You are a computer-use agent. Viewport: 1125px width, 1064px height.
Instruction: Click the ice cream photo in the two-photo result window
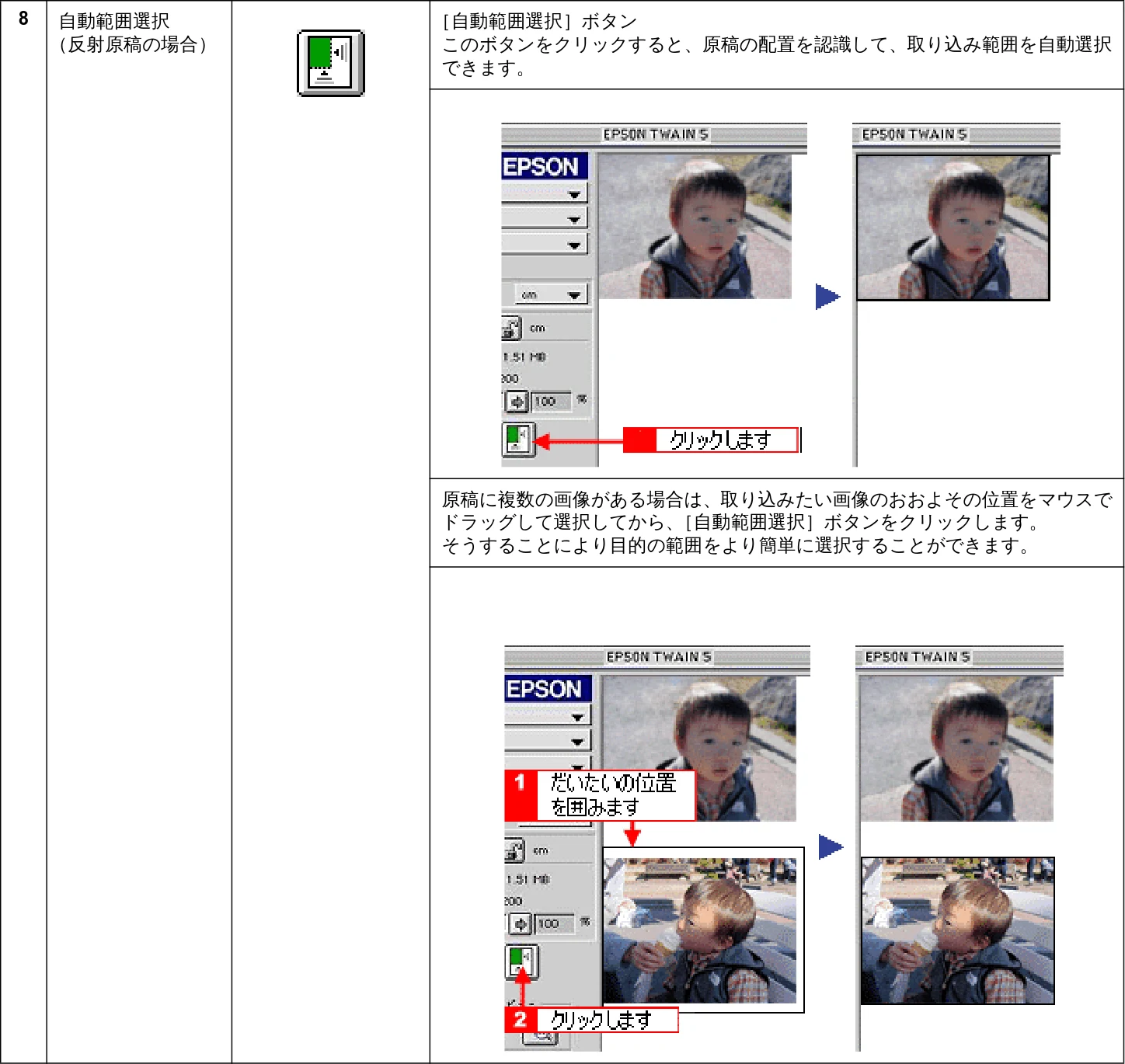(x=958, y=930)
